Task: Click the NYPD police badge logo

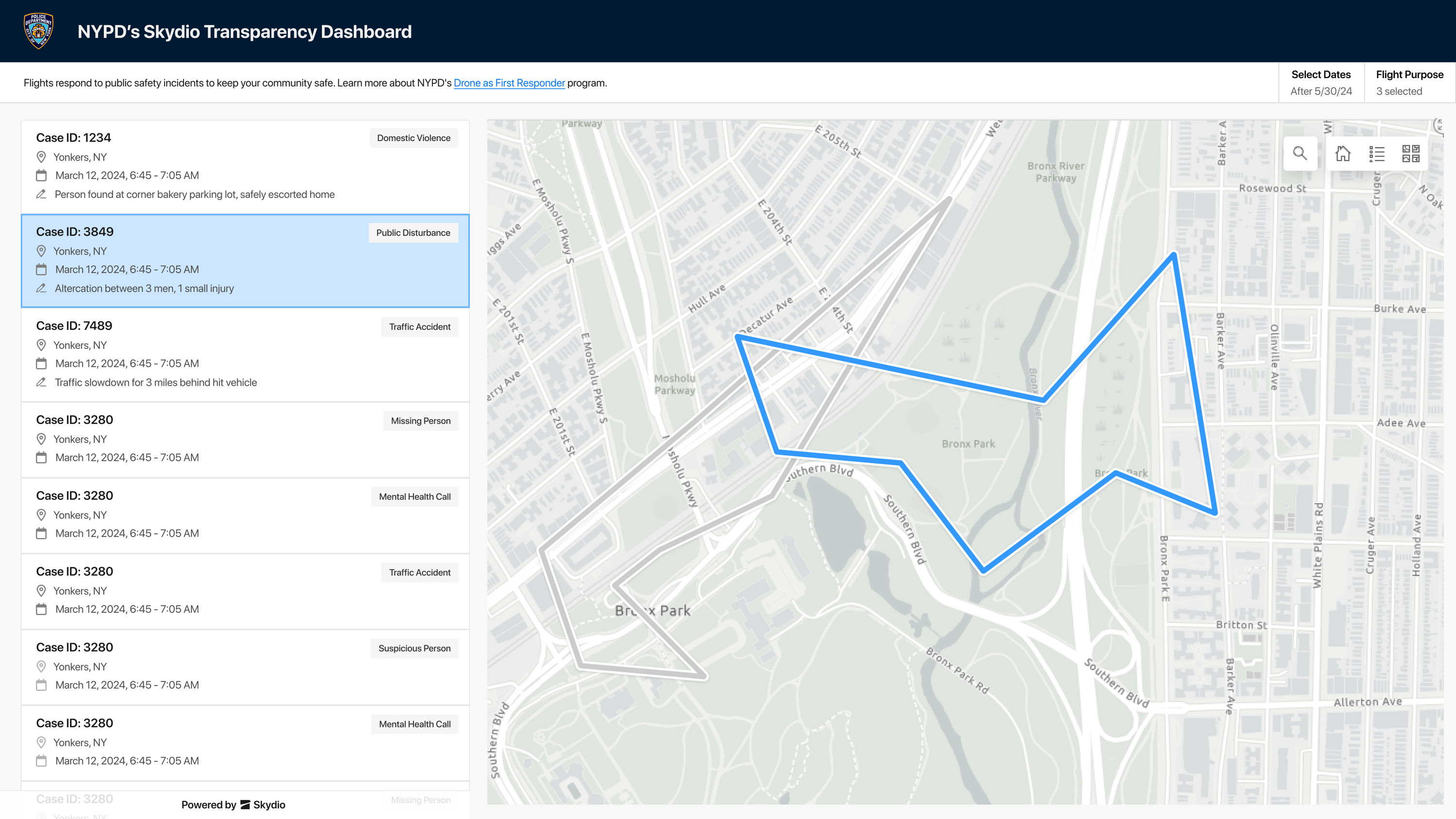Action: point(38,31)
